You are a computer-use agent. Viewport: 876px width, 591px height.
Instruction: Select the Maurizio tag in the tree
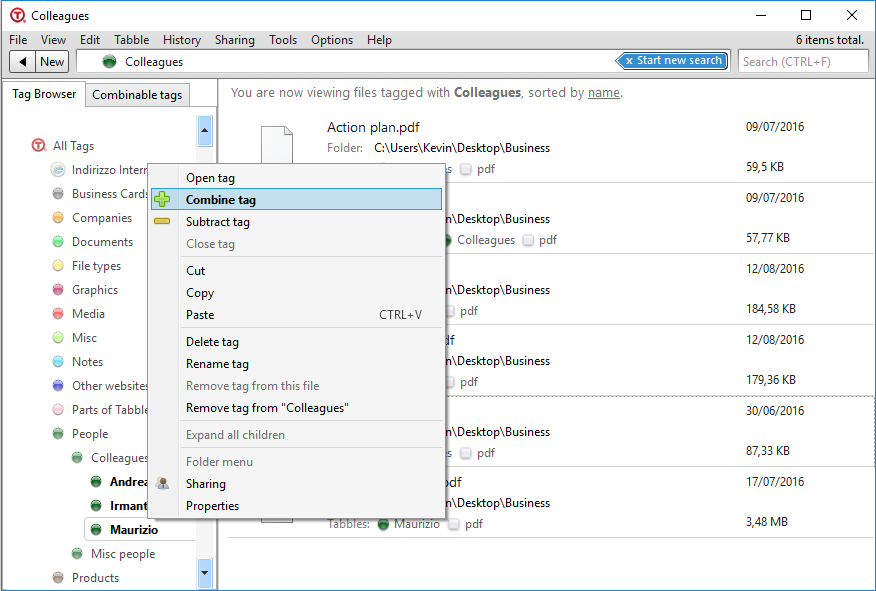tap(134, 530)
